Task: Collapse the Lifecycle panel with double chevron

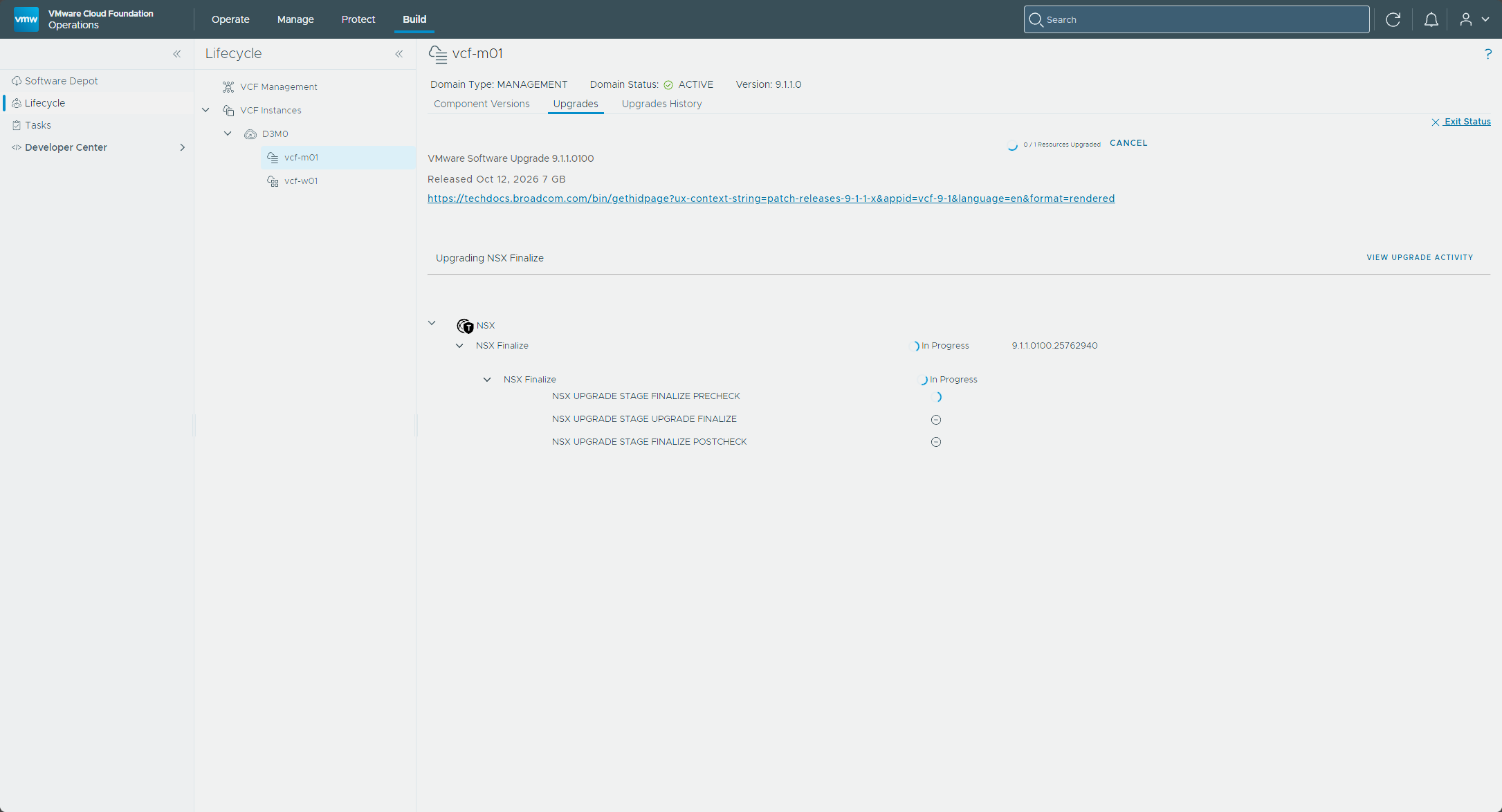Action: click(399, 54)
